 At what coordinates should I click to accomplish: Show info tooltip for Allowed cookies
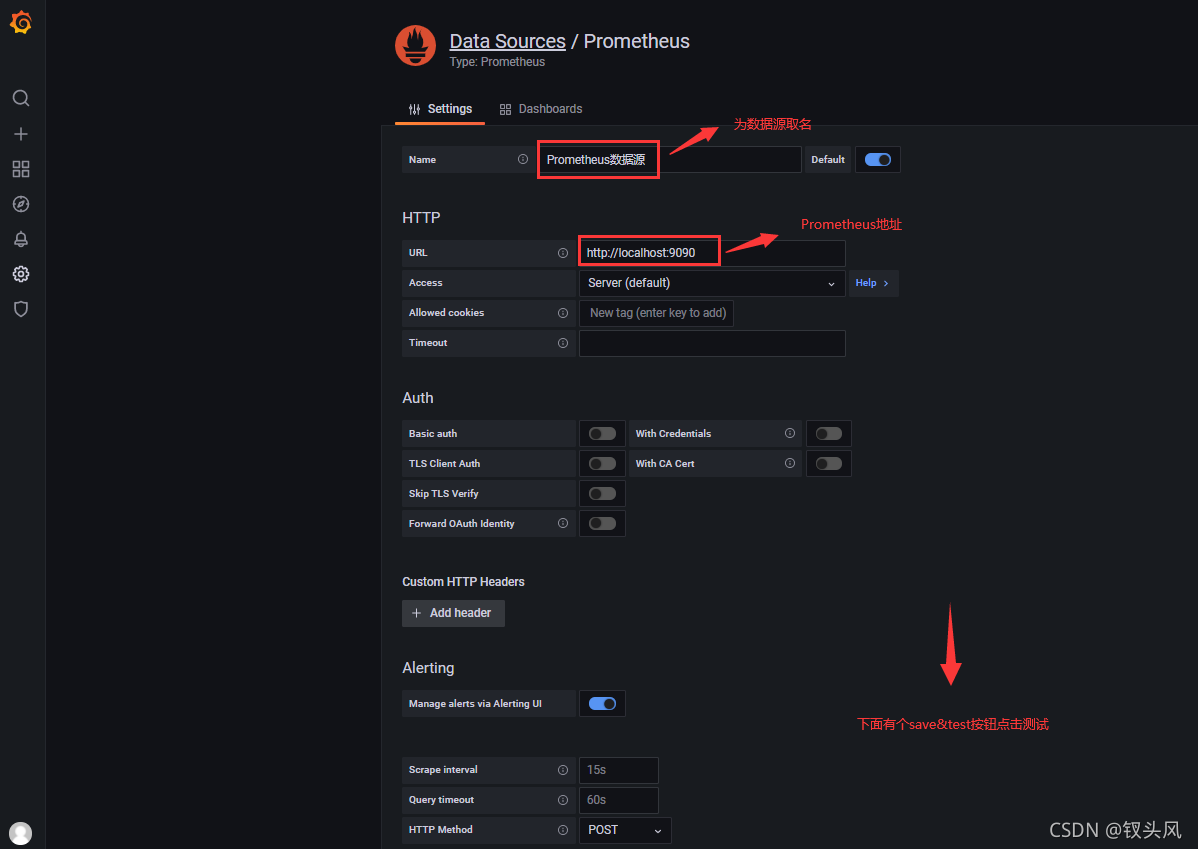[563, 313]
